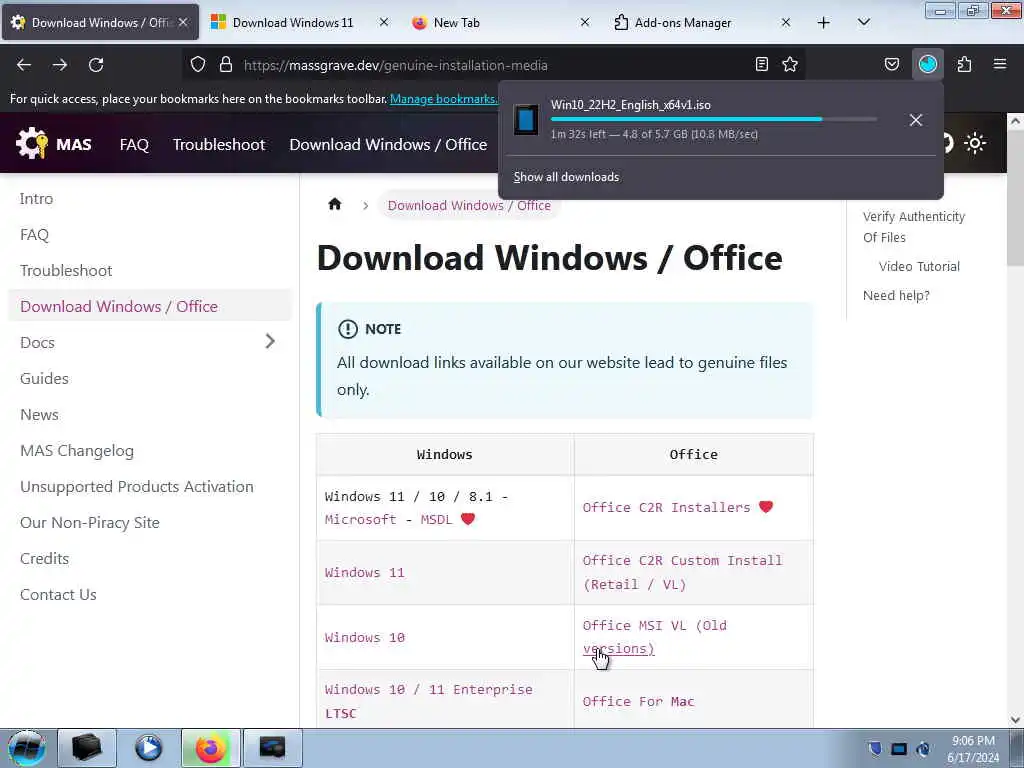Click Download Windows / Office breadcrumb
Screen dimensions: 1024x768
coord(469,205)
